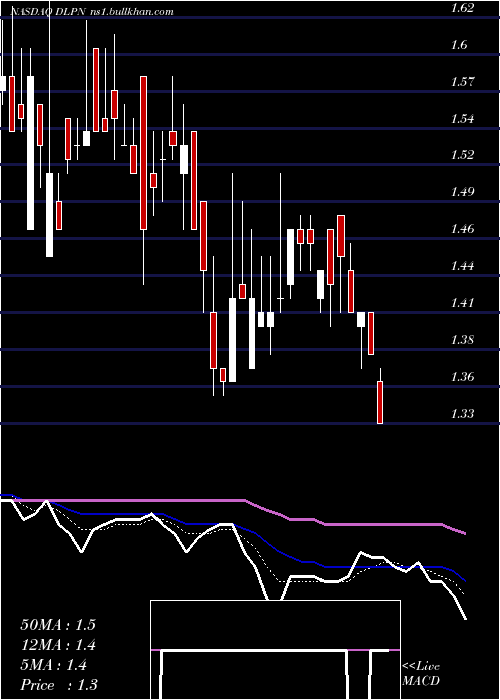Click the 50MA : 1.5 indicator text
This screenshot has width=500, height=700.
tap(58, 625)
